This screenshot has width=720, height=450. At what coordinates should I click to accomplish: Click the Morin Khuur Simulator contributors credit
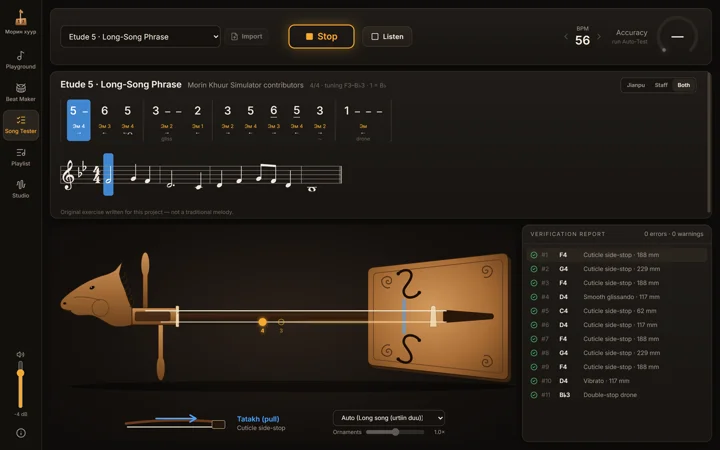pyautogui.click(x=245, y=85)
